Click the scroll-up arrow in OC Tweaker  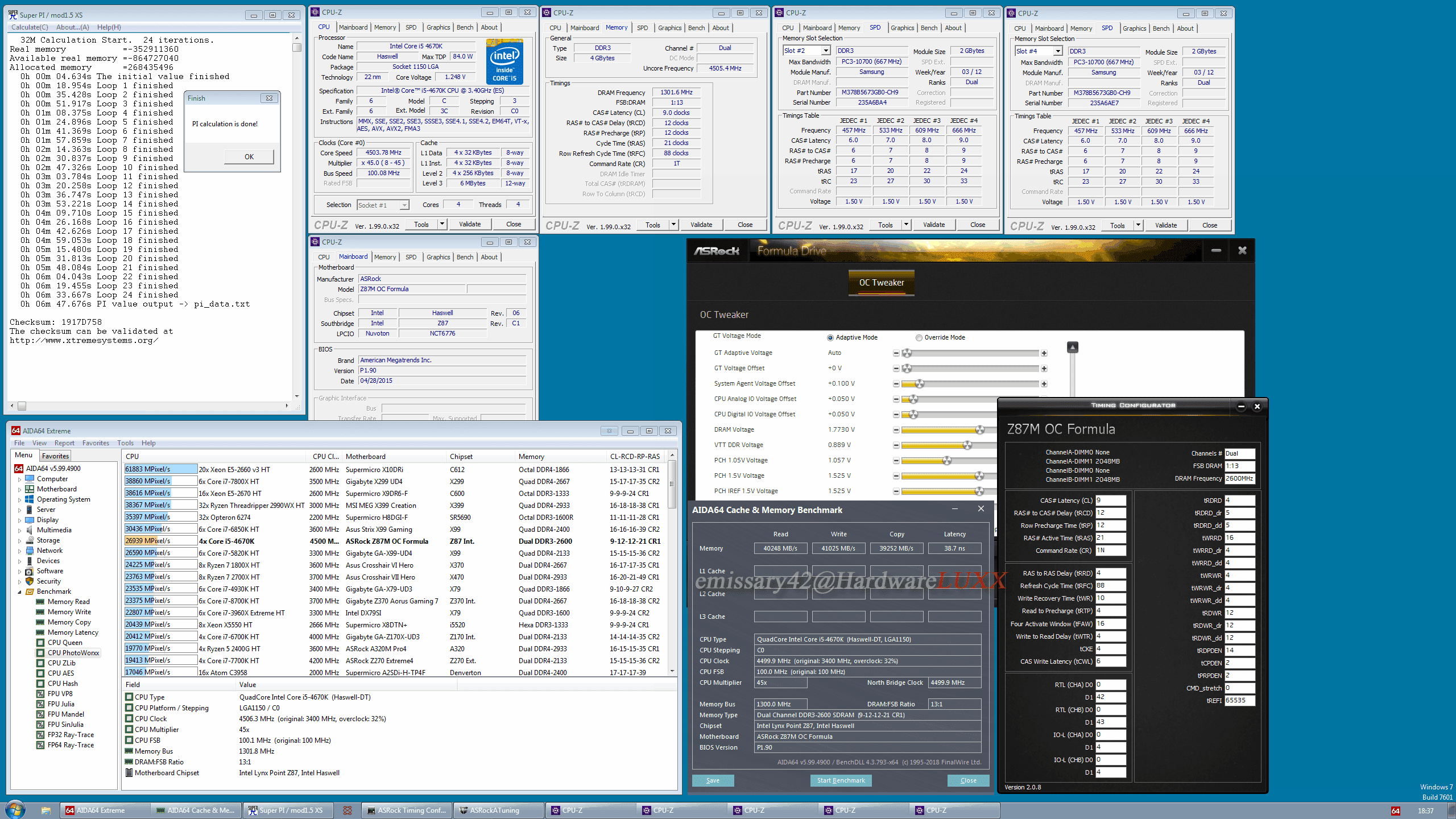pyautogui.click(x=1073, y=347)
